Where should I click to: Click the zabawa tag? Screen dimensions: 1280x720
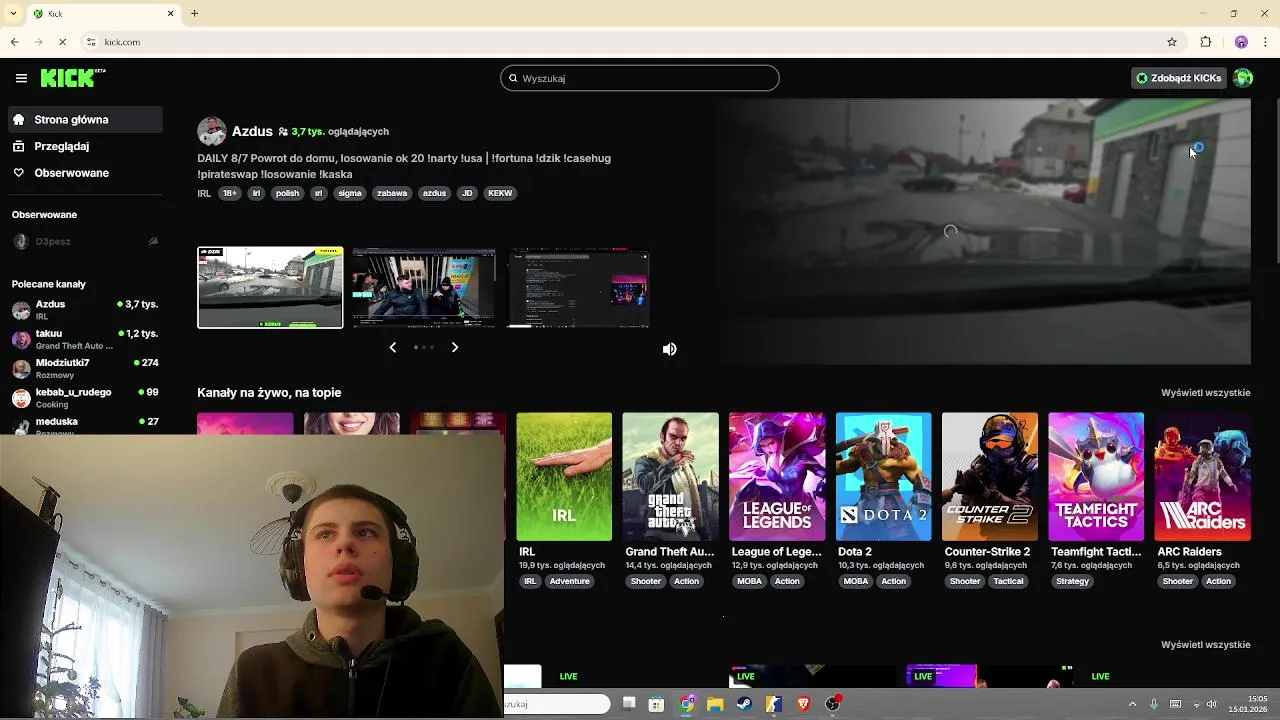pyautogui.click(x=392, y=193)
